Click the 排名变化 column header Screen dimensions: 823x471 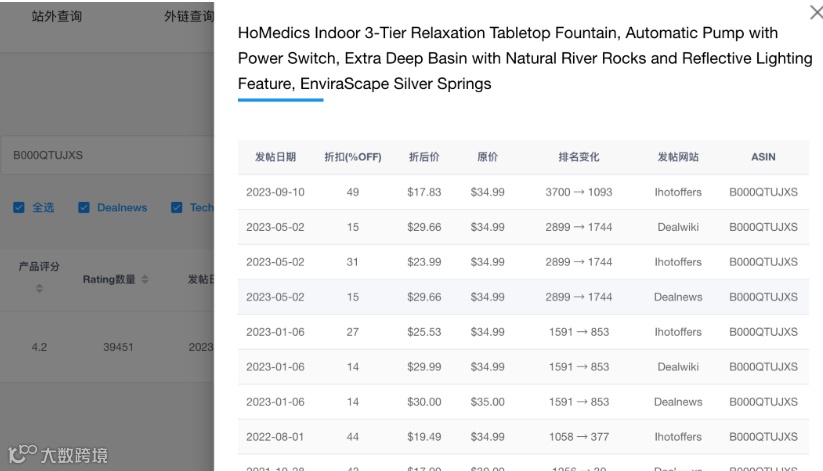579,157
